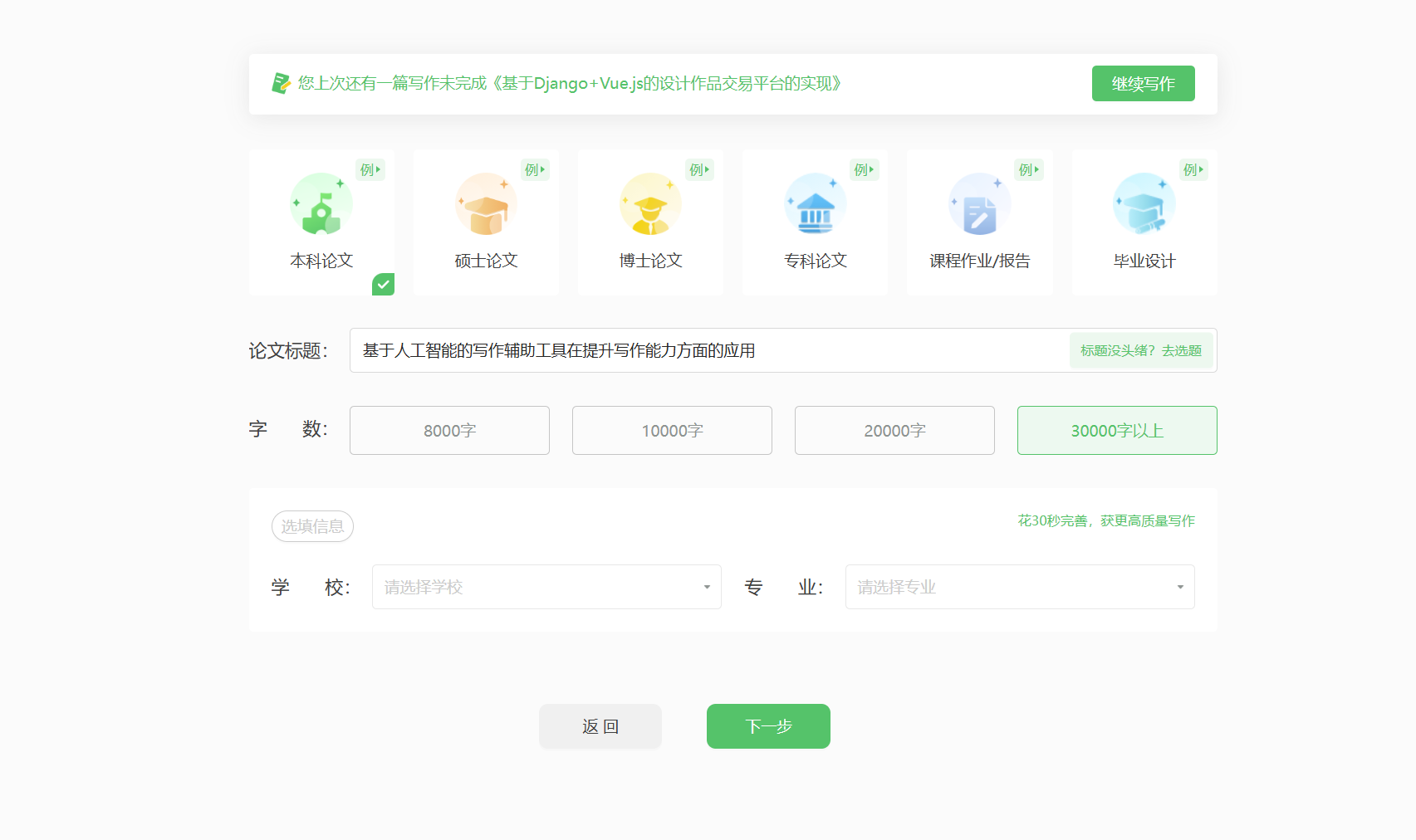The height and width of the screenshot is (840, 1416).
Task: Select the 专科论文 building icon
Action: [x=814, y=204]
